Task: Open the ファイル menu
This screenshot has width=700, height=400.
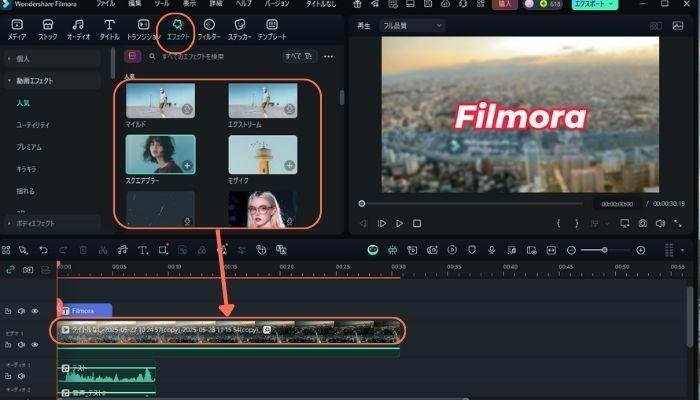Action: 105,5
